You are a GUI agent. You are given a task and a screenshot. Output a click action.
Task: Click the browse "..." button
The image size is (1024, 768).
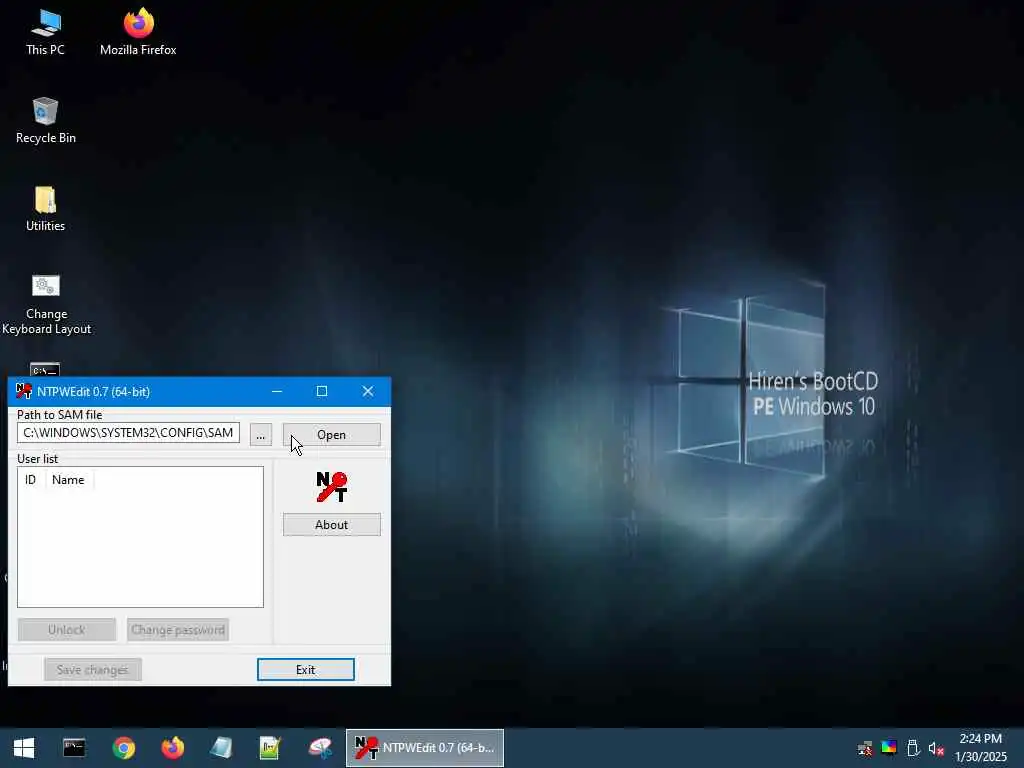tap(261, 435)
